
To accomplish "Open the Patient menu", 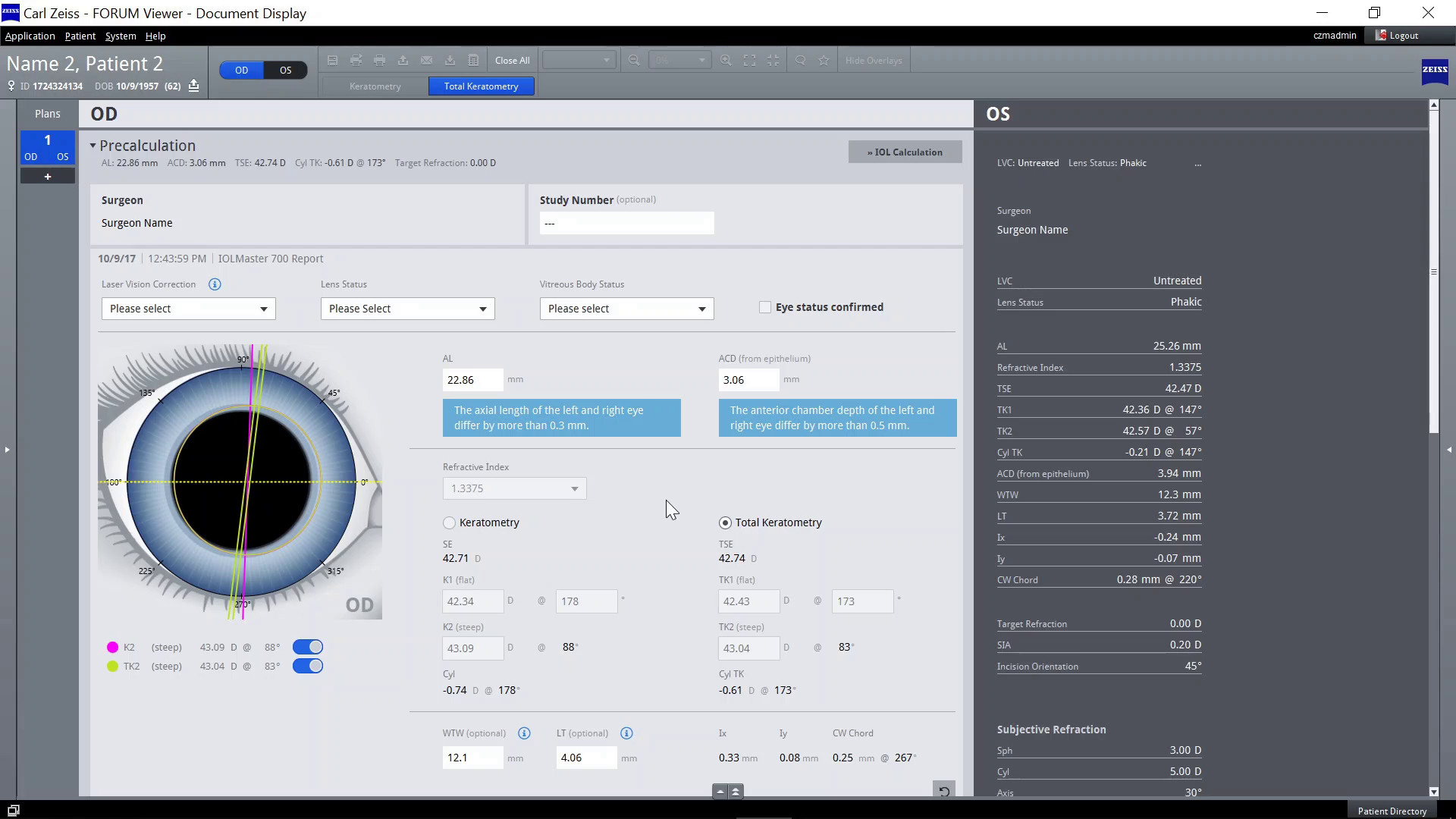I will tap(80, 36).
